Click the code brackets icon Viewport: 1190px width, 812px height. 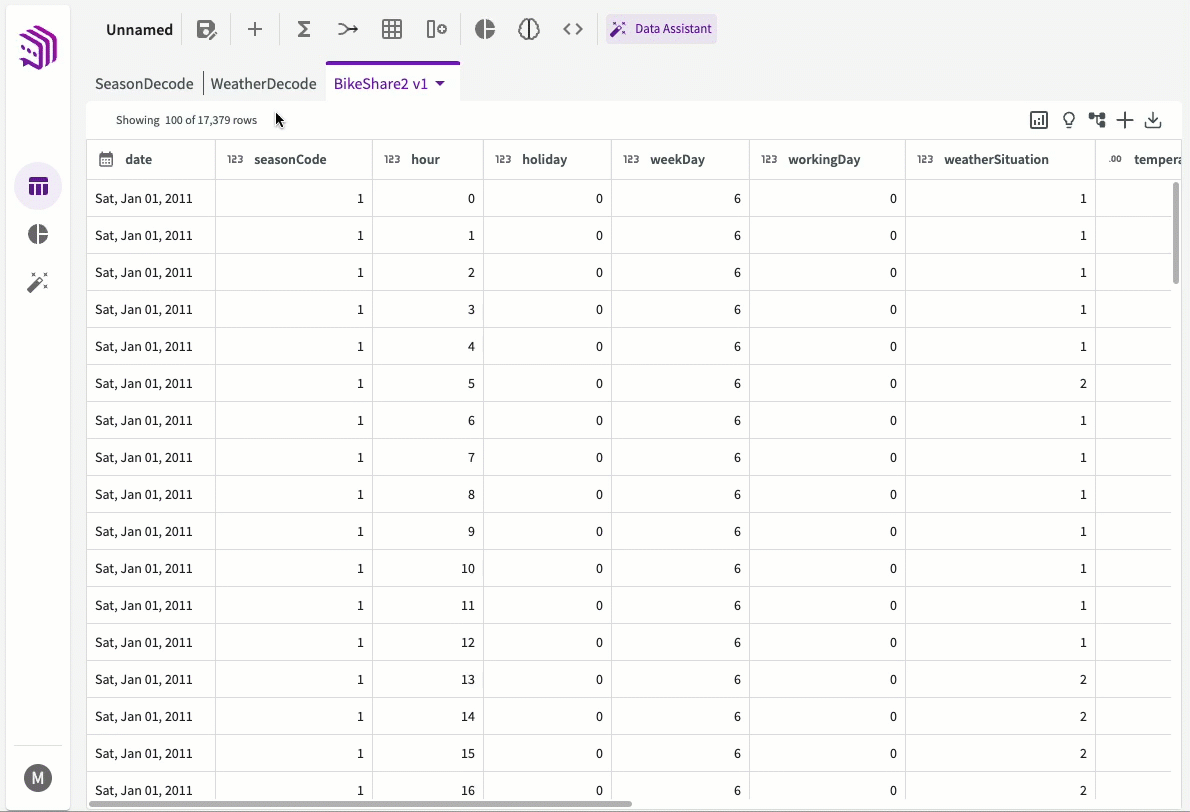[573, 30]
